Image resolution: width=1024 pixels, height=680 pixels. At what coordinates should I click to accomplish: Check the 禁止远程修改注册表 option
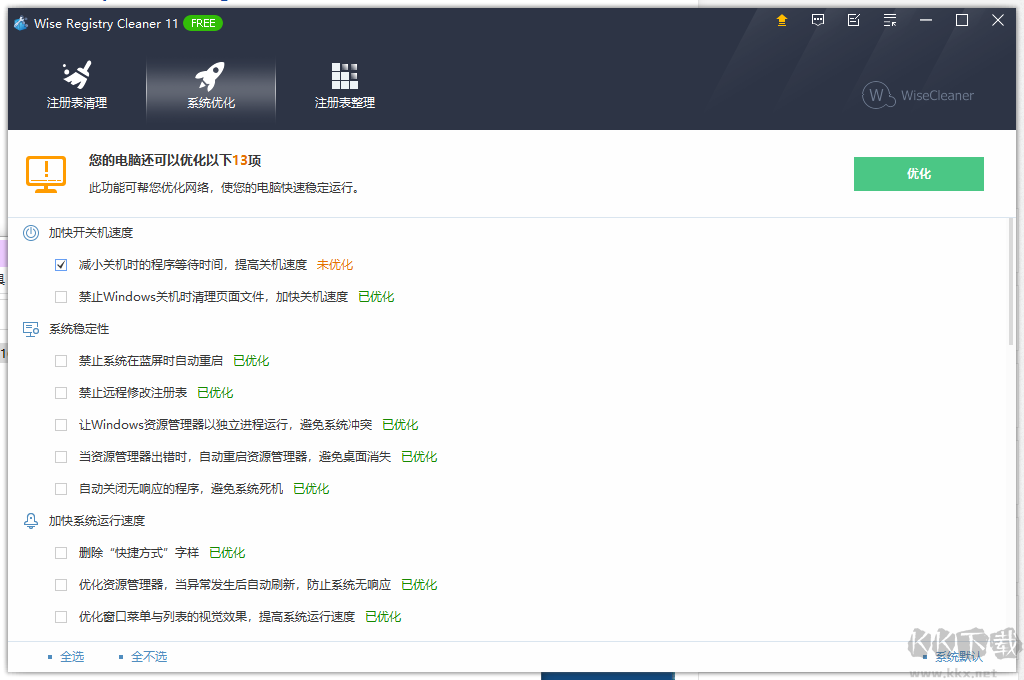tap(61, 393)
